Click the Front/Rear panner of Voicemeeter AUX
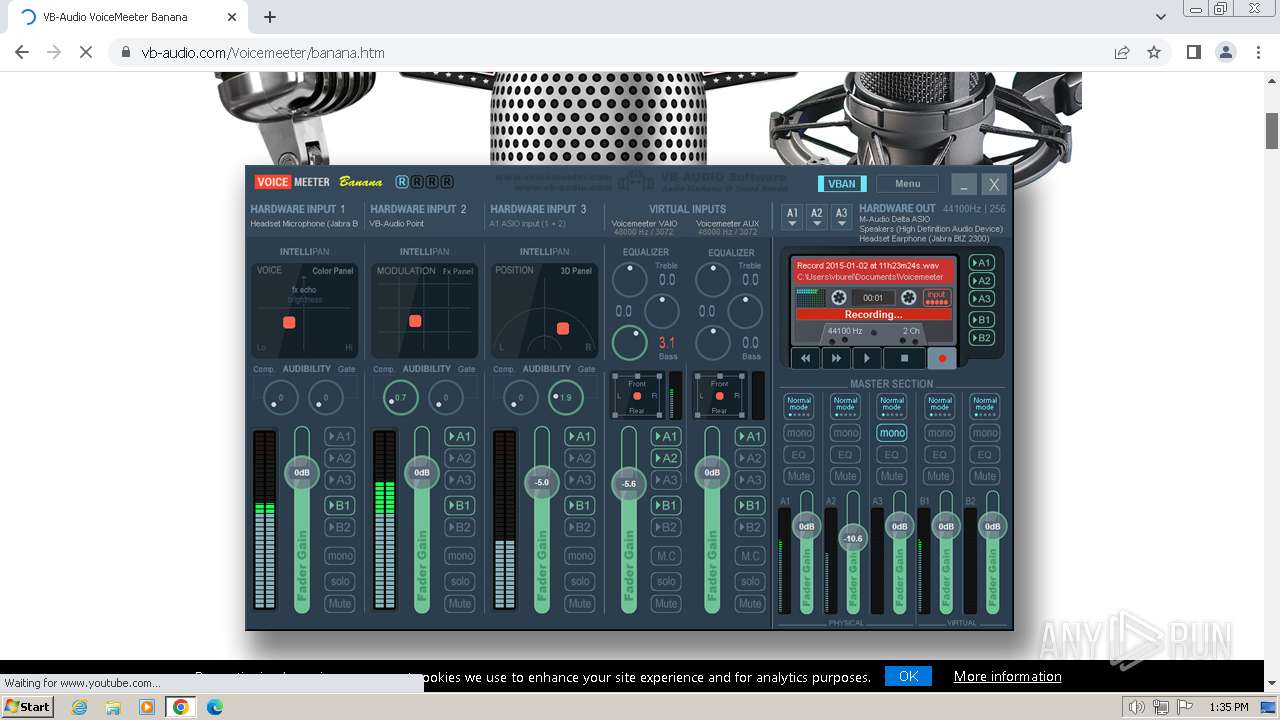This screenshot has height=720, width=1280. 720,396
